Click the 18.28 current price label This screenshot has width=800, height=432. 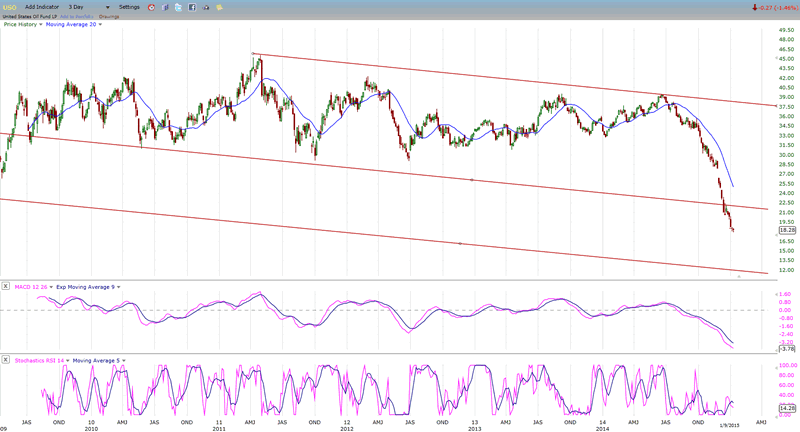787,230
